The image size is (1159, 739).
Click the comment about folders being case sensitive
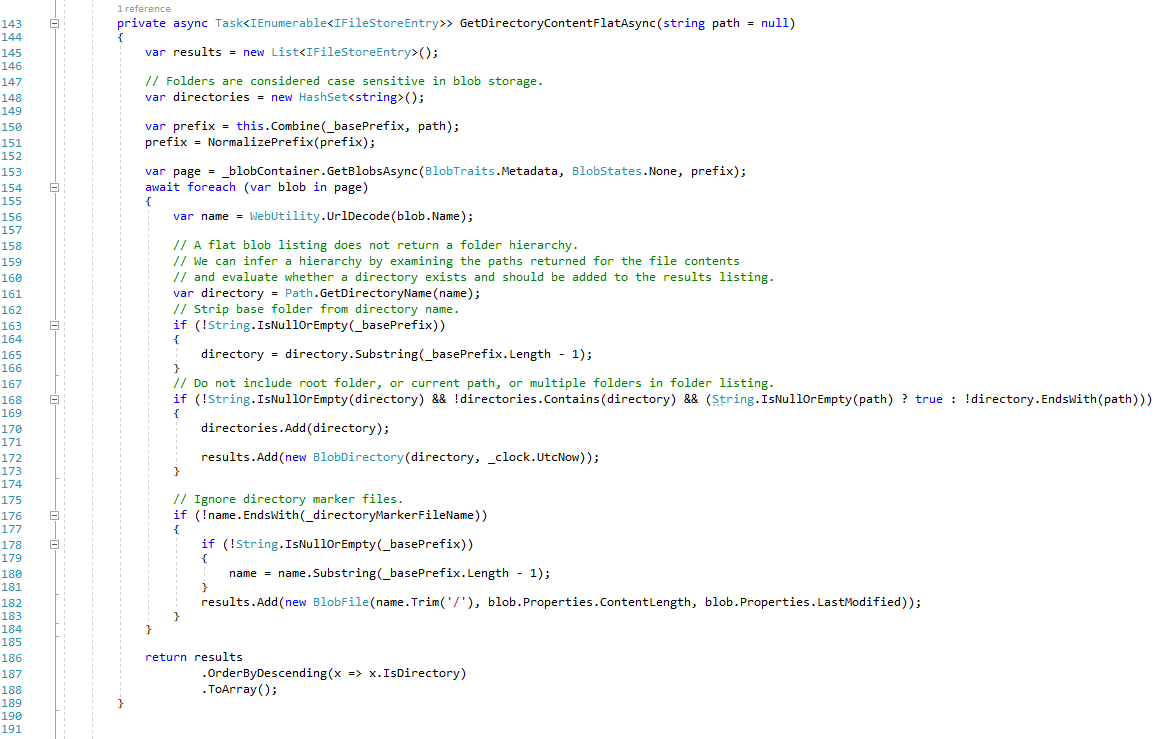[344, 81]
